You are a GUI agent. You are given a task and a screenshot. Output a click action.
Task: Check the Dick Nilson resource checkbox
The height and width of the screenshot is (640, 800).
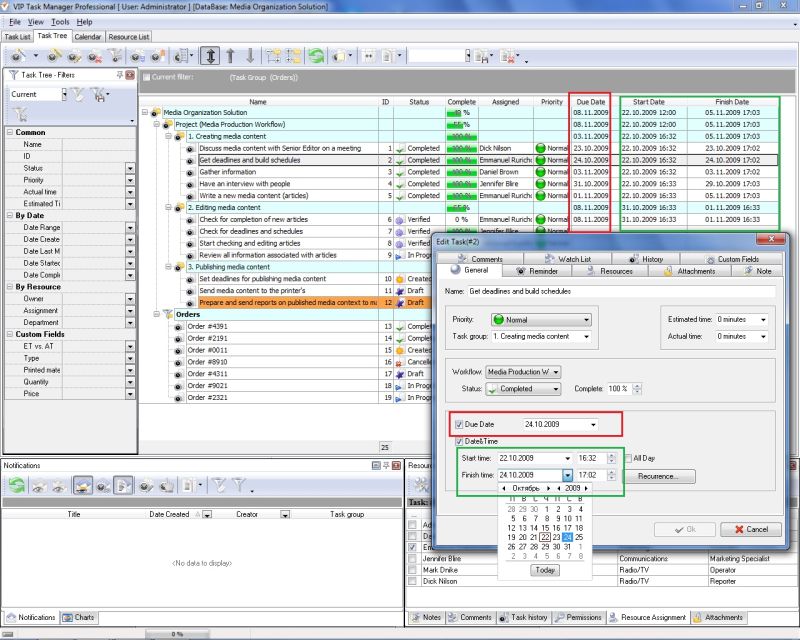[x=412, y=581]
